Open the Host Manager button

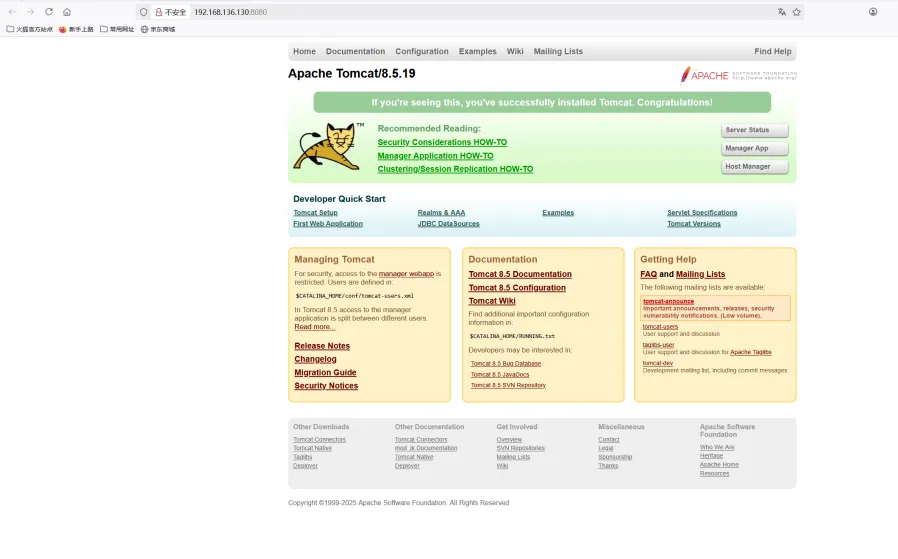[754, 167]
